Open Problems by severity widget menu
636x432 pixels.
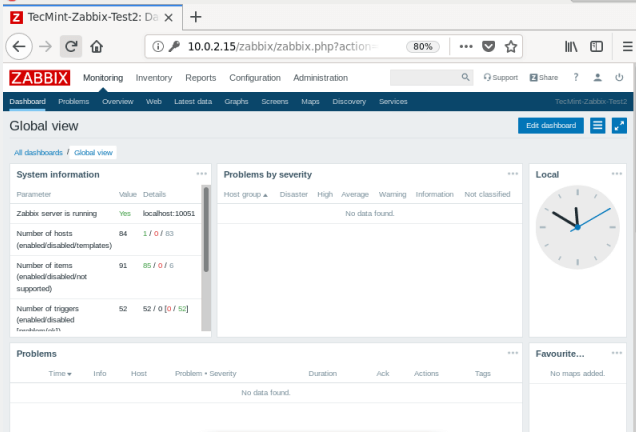tap(513, 174)
